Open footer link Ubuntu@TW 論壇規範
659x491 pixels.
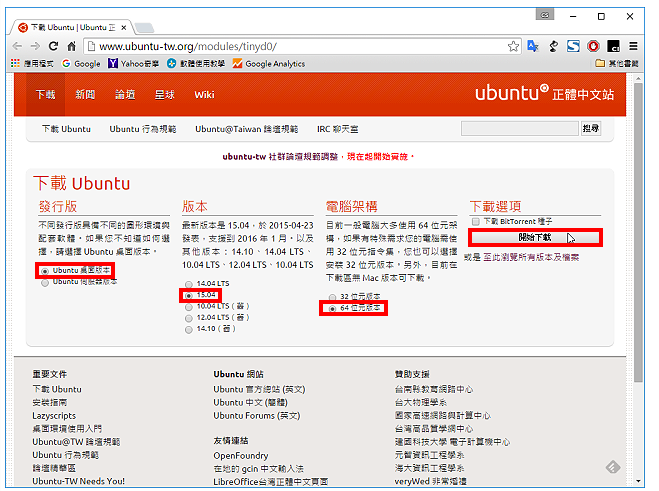point(76,442)
